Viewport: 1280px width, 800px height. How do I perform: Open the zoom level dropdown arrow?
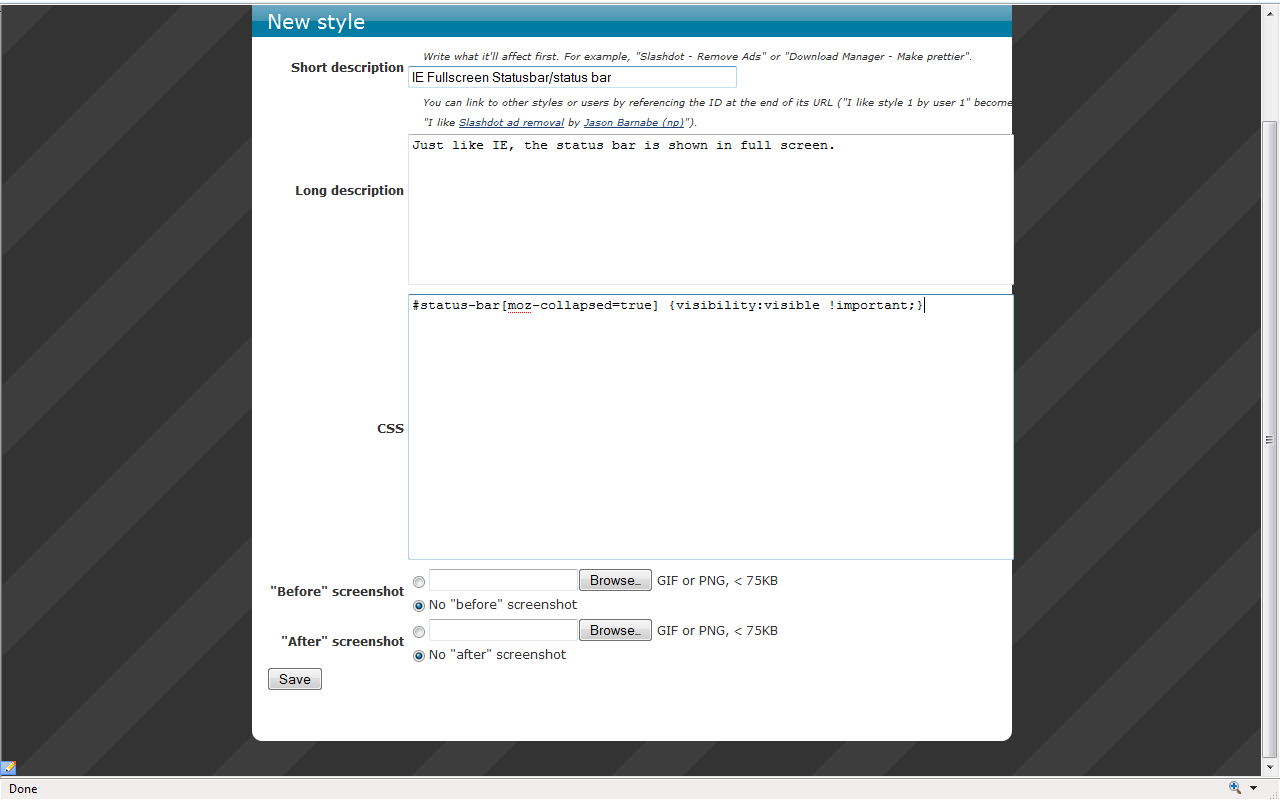[1253, 788]
